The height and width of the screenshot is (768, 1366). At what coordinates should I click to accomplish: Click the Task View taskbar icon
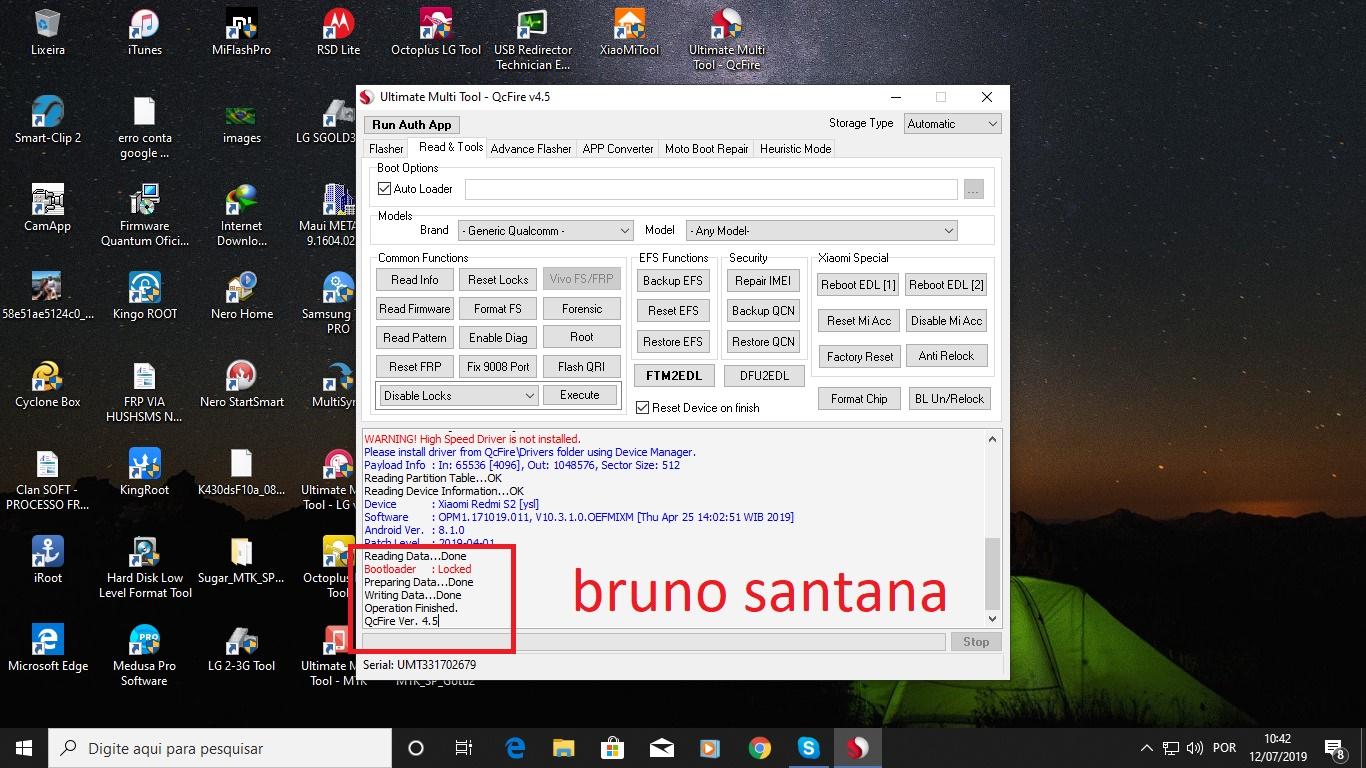pos(463,748)
